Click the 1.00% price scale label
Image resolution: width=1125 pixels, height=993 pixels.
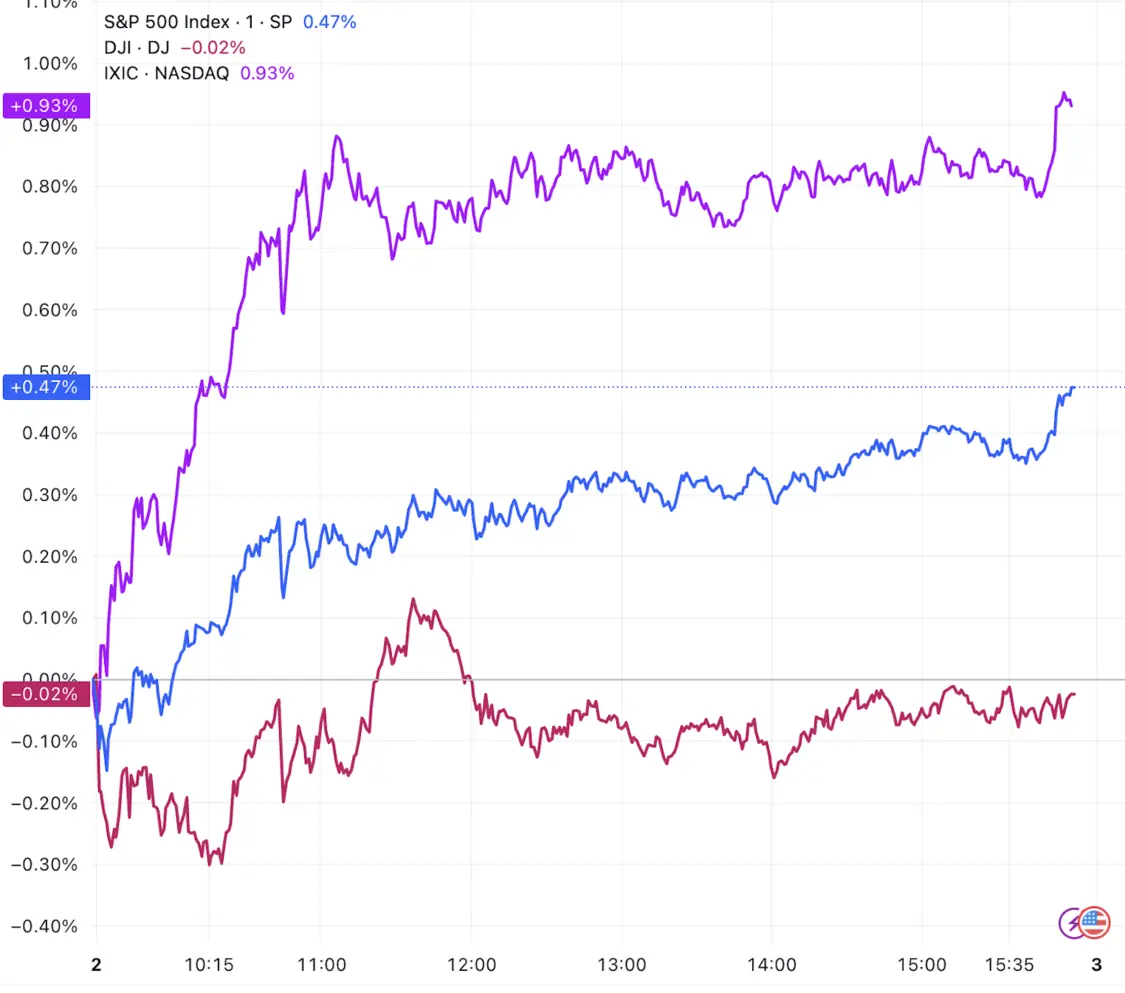point(52,64)
